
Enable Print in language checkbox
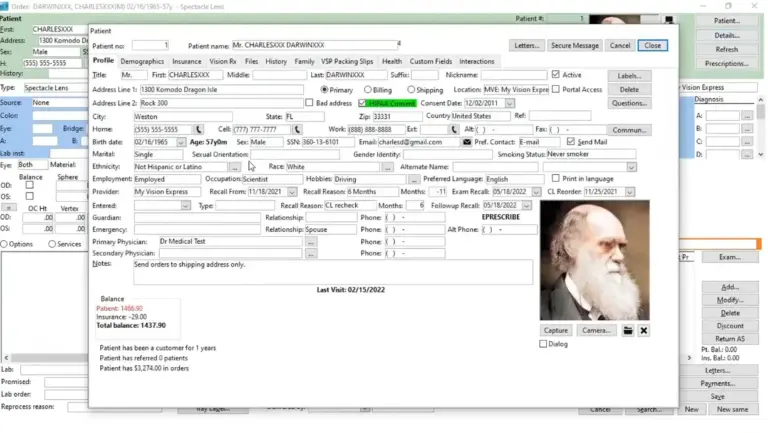coord(555,178)
